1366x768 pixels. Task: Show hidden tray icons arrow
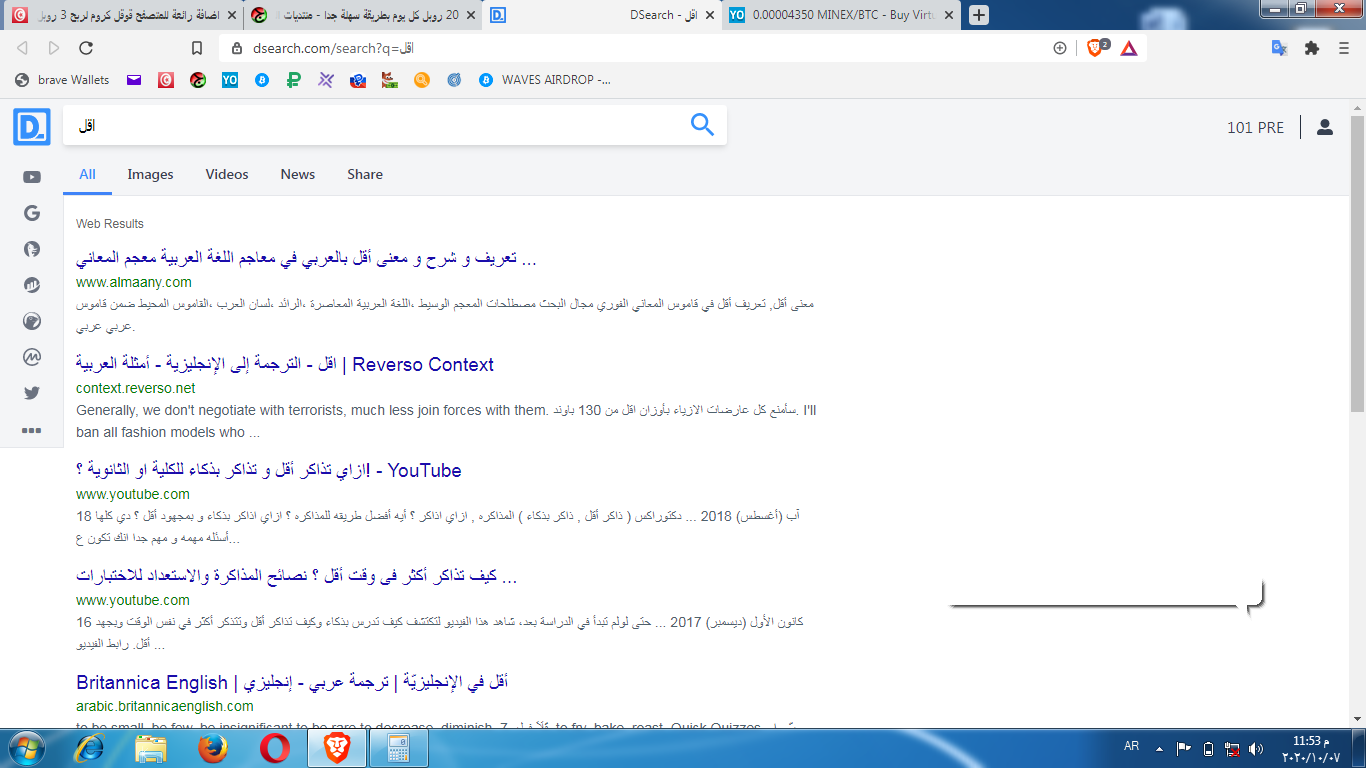pyautogui.click(x=1159, y=748)
